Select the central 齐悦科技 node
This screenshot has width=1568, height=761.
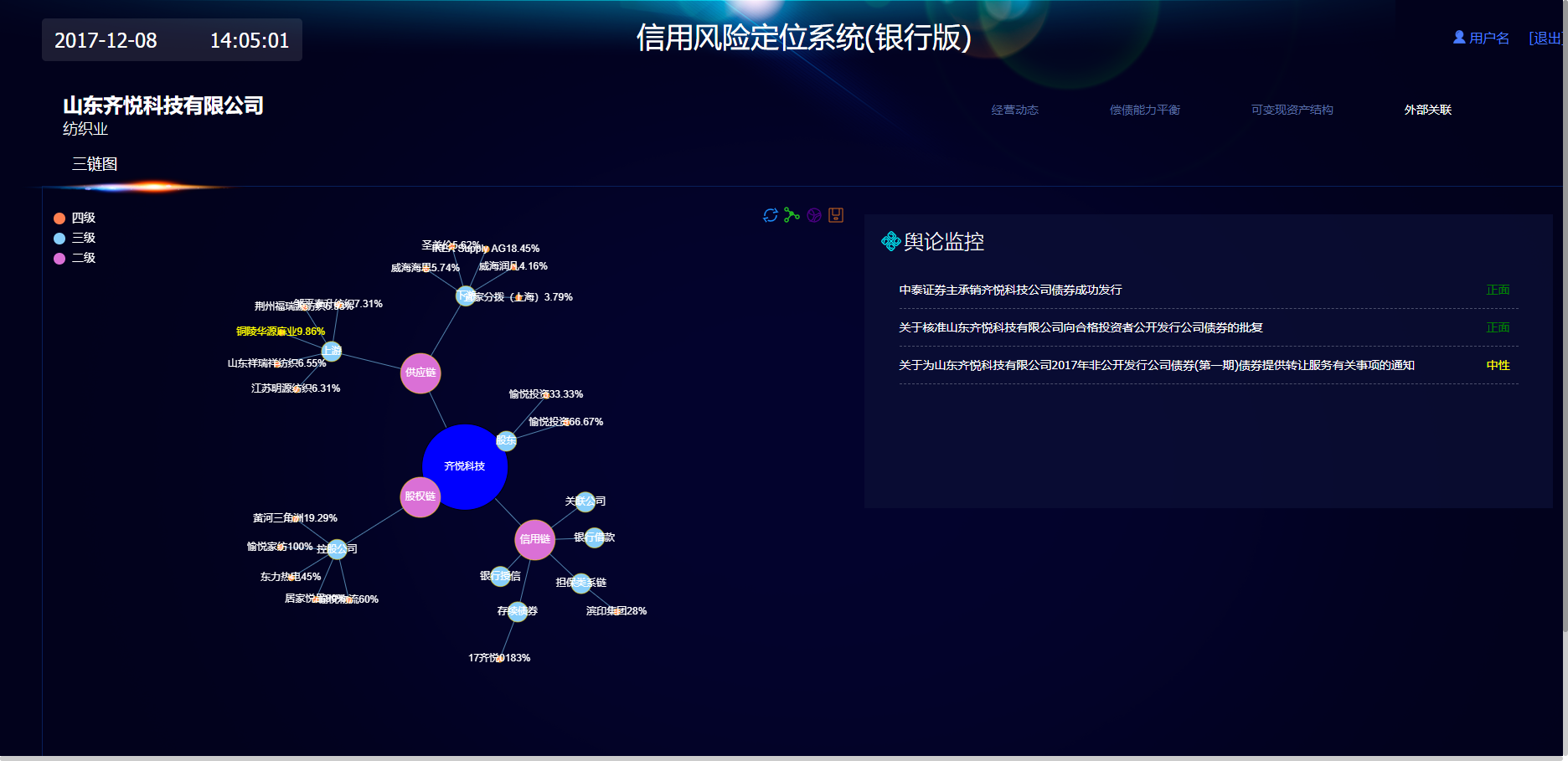coord(465,466)
